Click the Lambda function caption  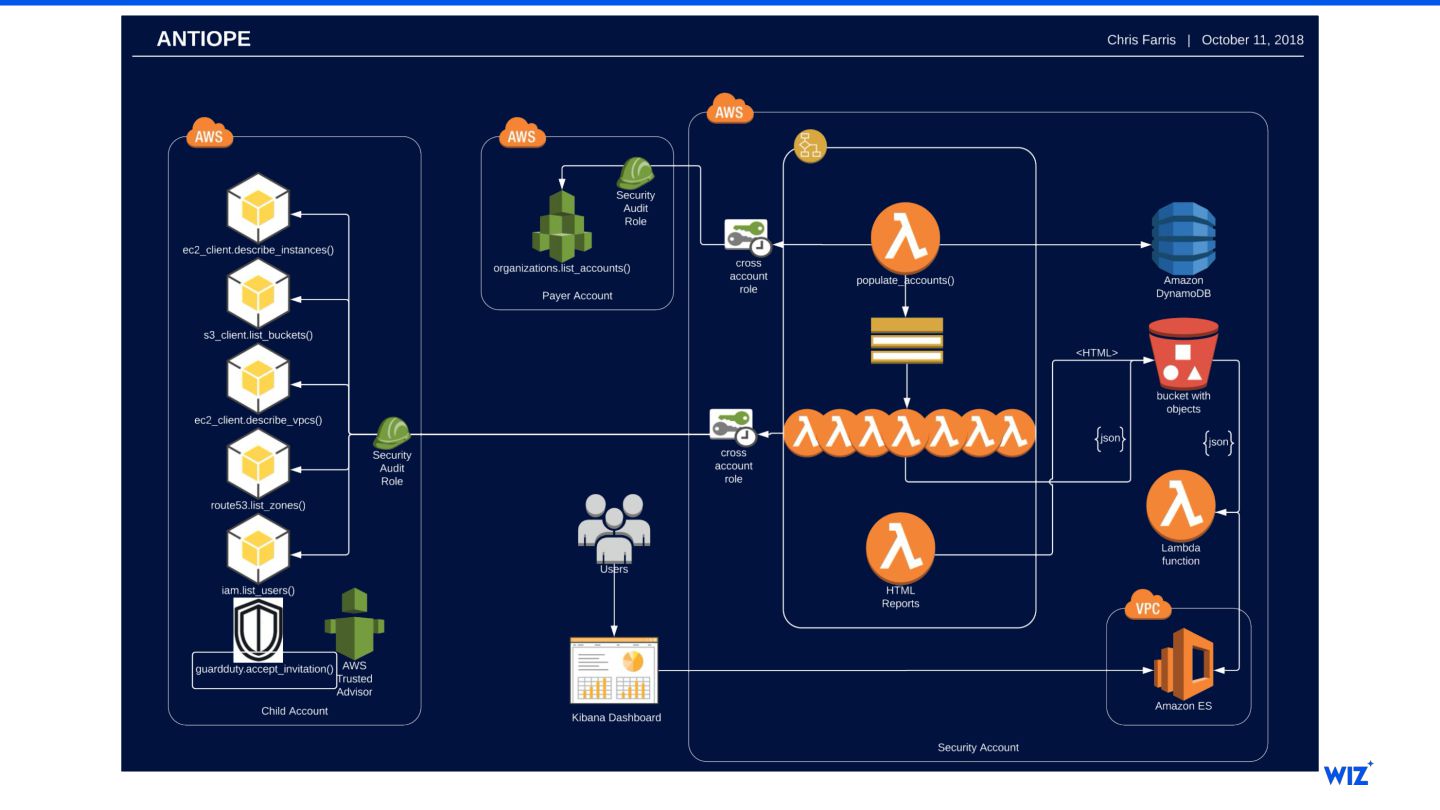[1181, 555]
